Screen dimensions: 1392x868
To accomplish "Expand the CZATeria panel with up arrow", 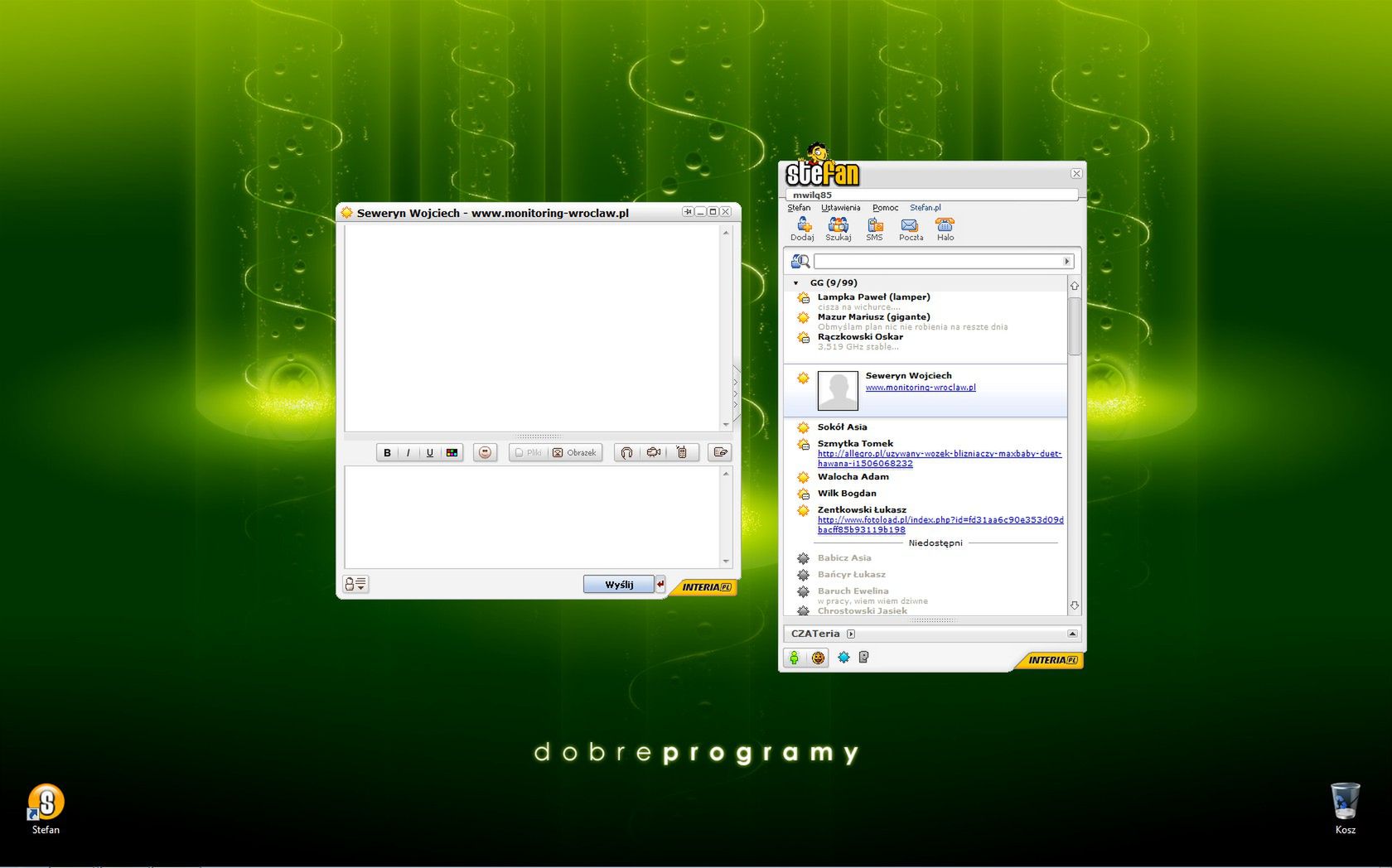I will point(1072,634).
